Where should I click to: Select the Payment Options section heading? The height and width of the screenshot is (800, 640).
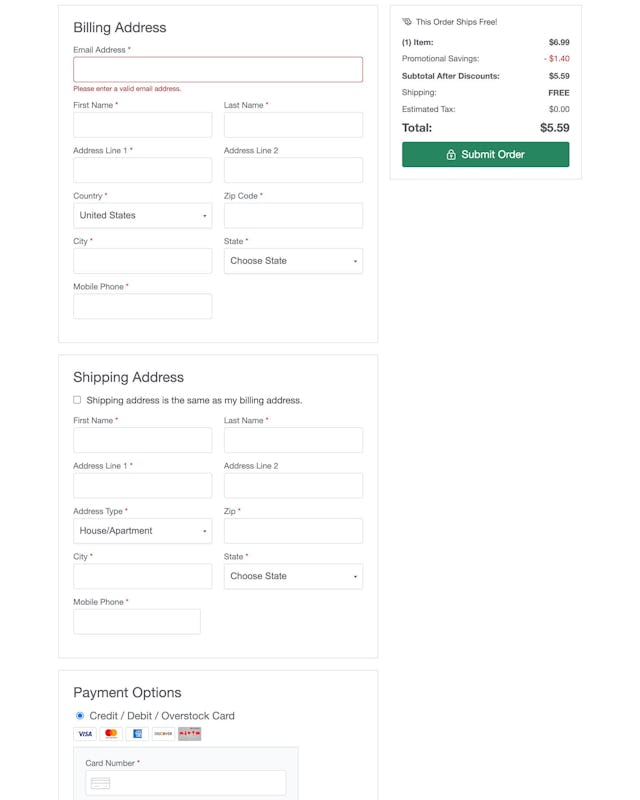[x=127, y=692]
